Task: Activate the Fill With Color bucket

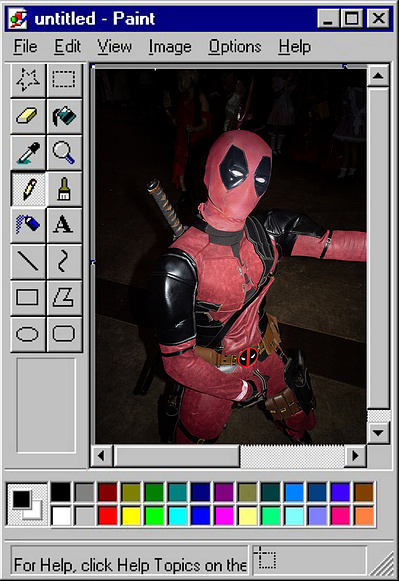Action: [64, 116]
